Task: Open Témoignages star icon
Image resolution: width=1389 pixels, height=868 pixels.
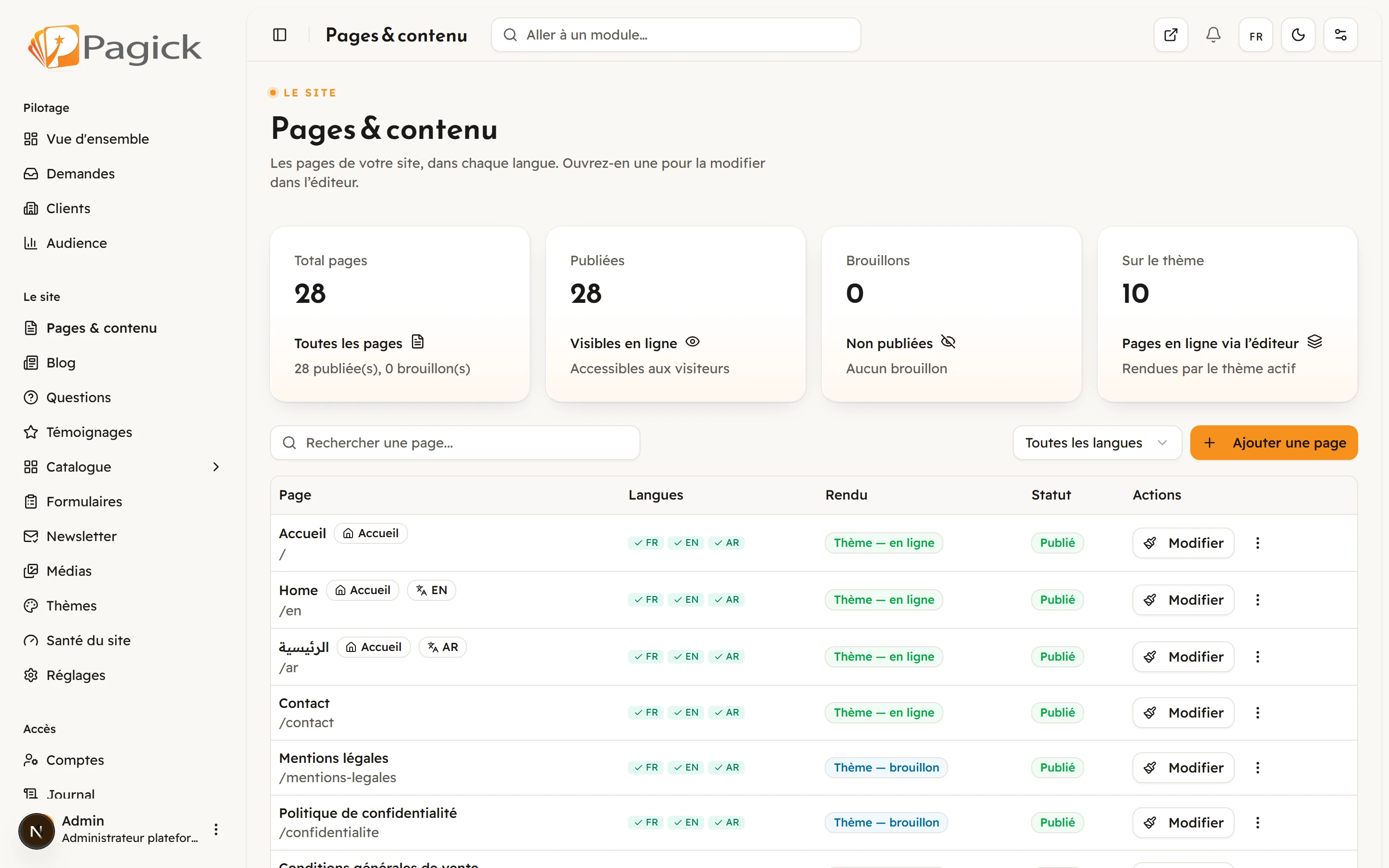Action: [30, 432]
